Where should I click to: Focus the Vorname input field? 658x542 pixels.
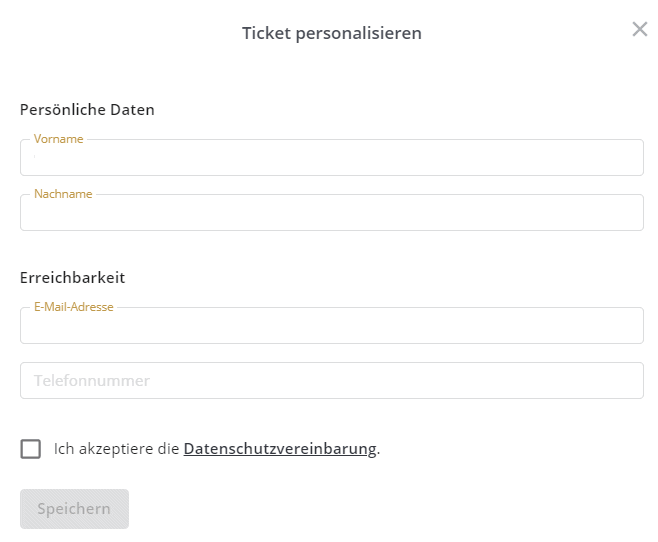coord(332,157)
